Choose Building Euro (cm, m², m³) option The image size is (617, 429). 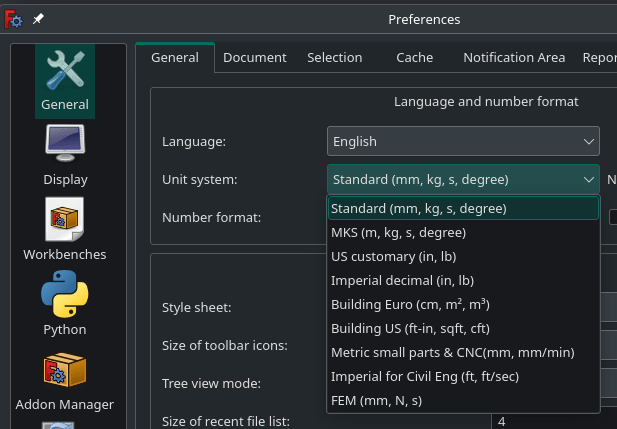[x=463, y=305]
